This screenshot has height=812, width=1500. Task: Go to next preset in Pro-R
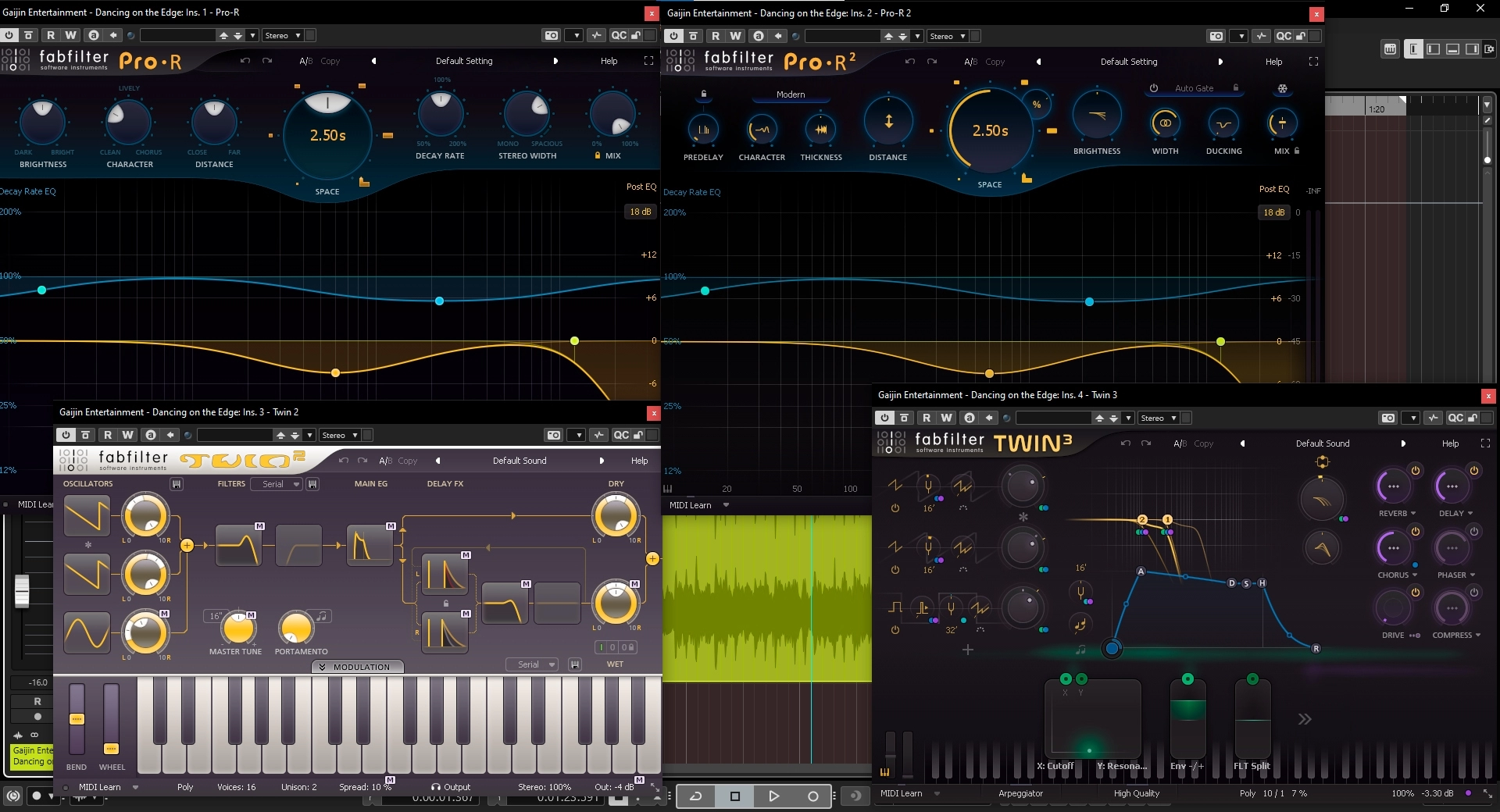click(555, 61)
